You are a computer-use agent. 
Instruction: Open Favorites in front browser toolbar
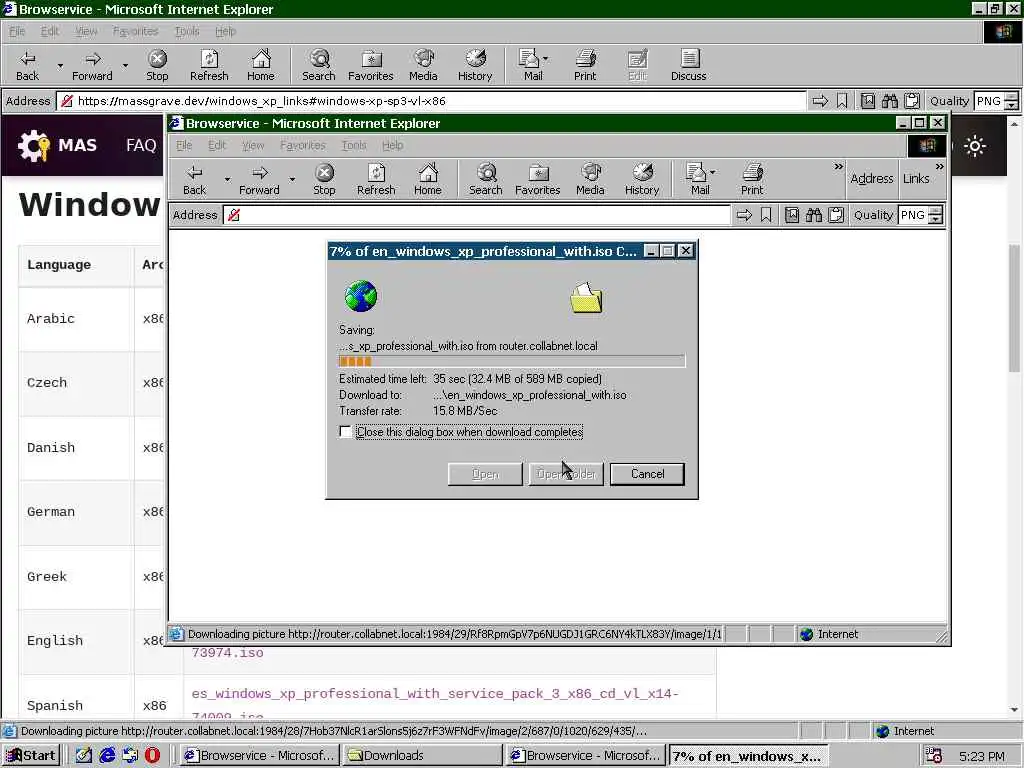(x=537, y=180)
